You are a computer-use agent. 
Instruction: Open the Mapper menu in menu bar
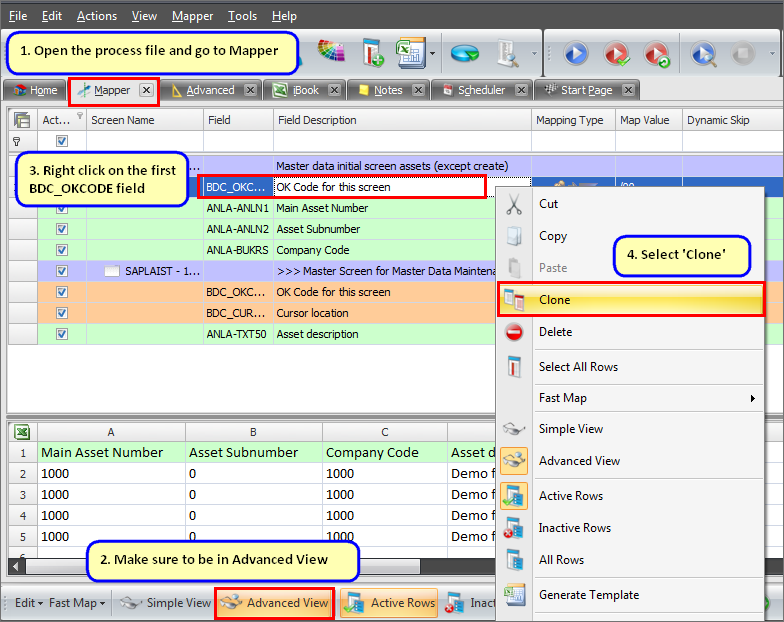(x=192, y=16)
